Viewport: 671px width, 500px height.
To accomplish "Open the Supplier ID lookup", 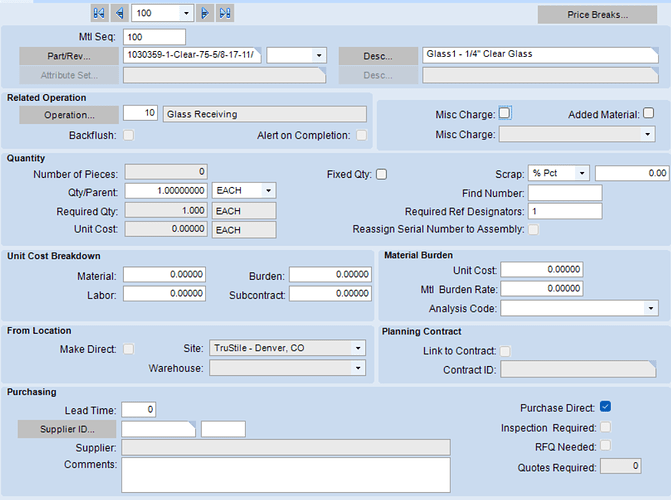I will tap(68, 429).
